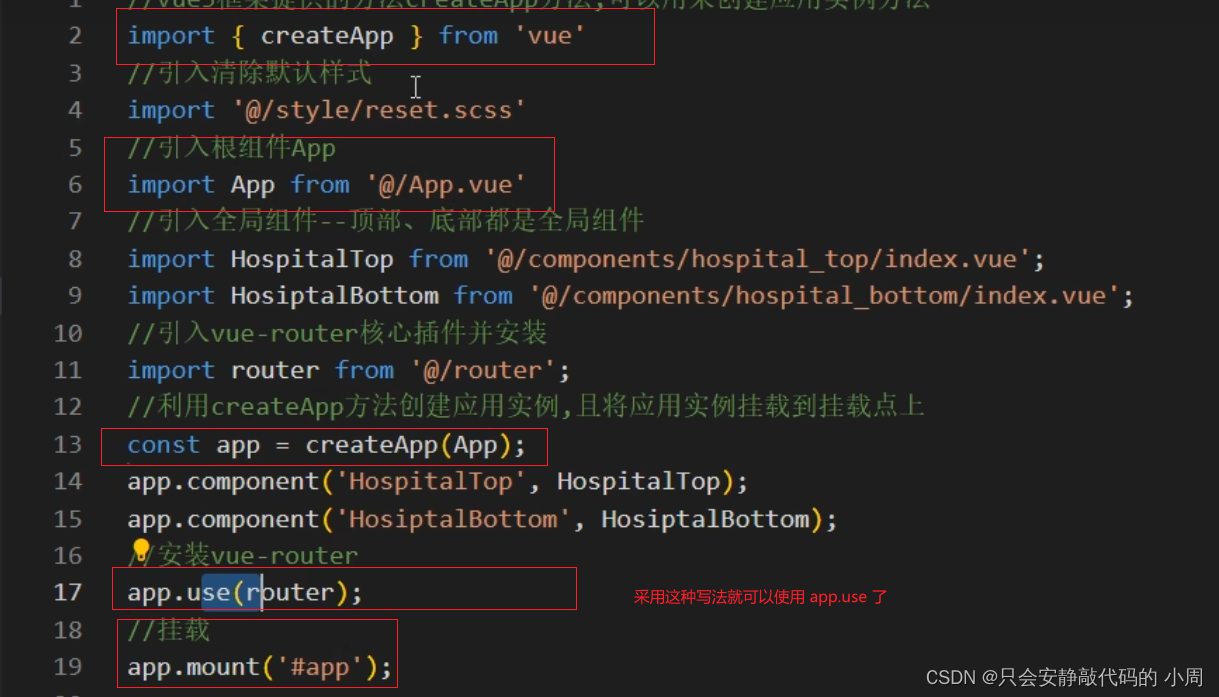Click 'app.component' on line 14
Screen dimensions: 1219x697
tap(223, 482)
